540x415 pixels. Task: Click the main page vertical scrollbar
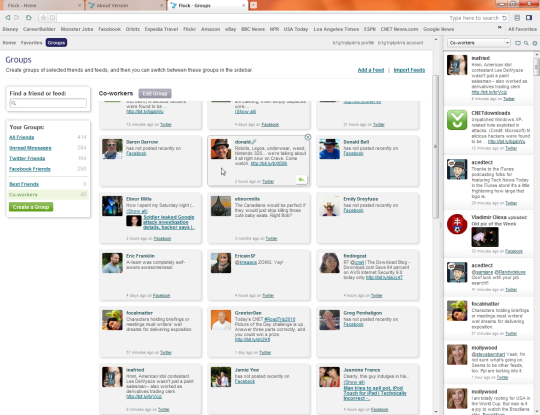click(x=435, y=146)
